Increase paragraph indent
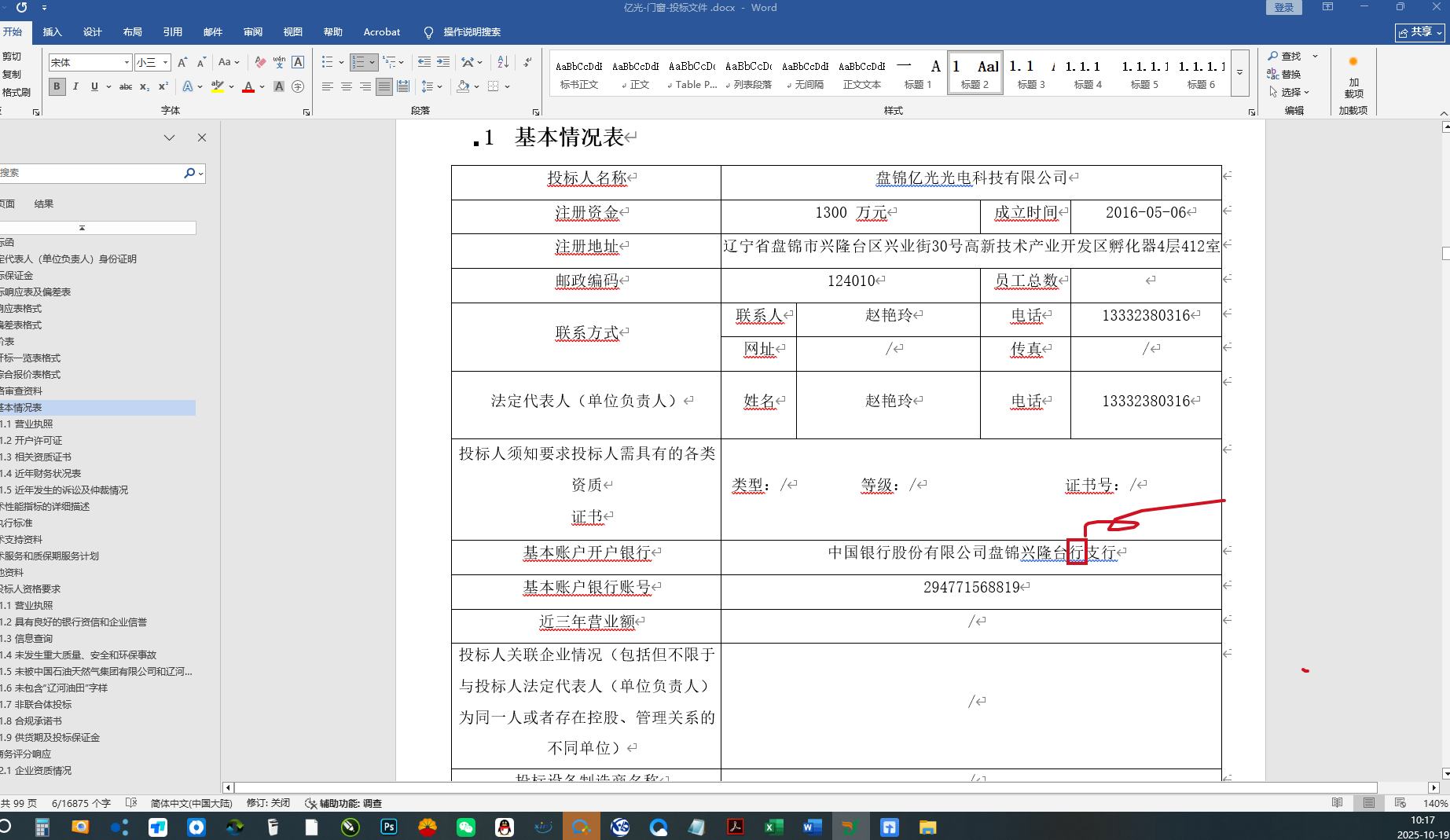The image size is (1450, 840). coord(443,62)
